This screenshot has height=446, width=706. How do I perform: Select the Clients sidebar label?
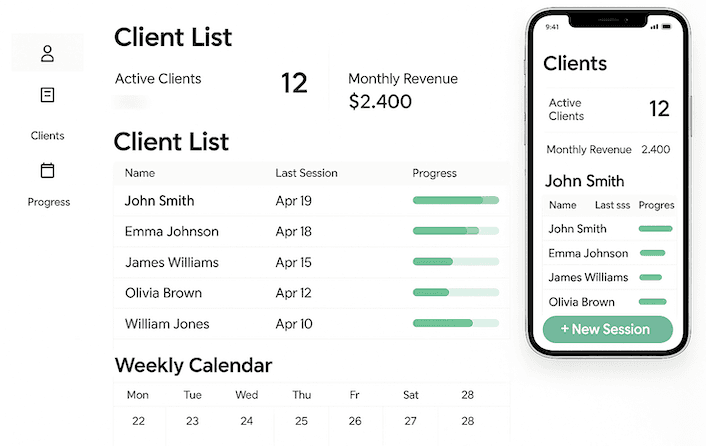coord(47,136)
